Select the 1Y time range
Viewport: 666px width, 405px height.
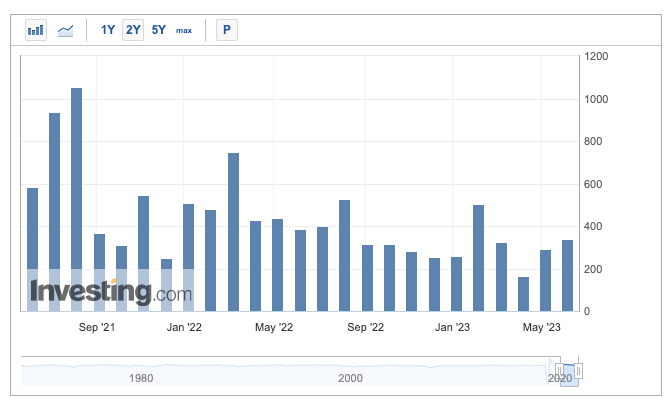(107, 30)
